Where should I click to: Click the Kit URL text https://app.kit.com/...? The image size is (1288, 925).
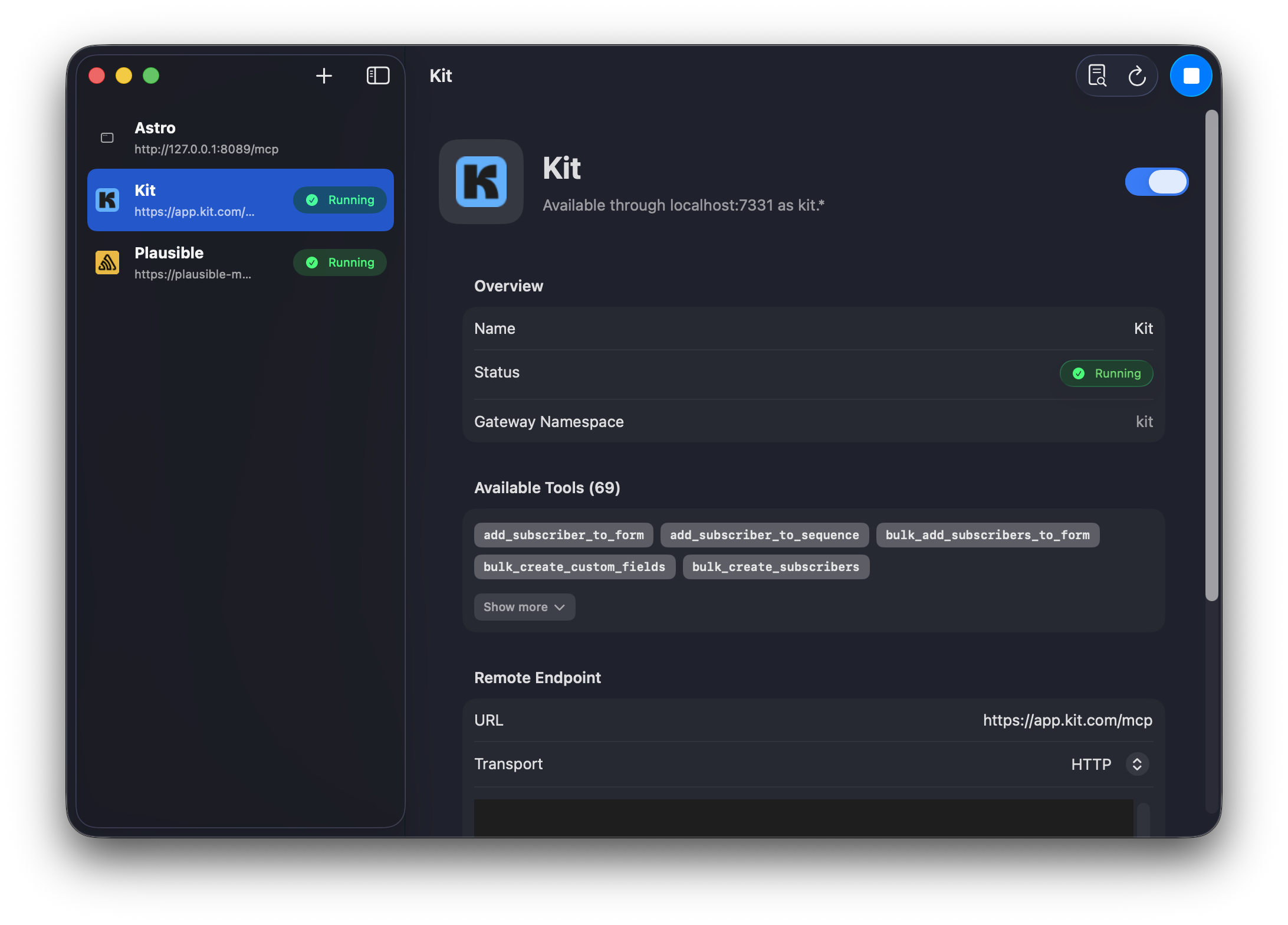[x=195, y=212]
